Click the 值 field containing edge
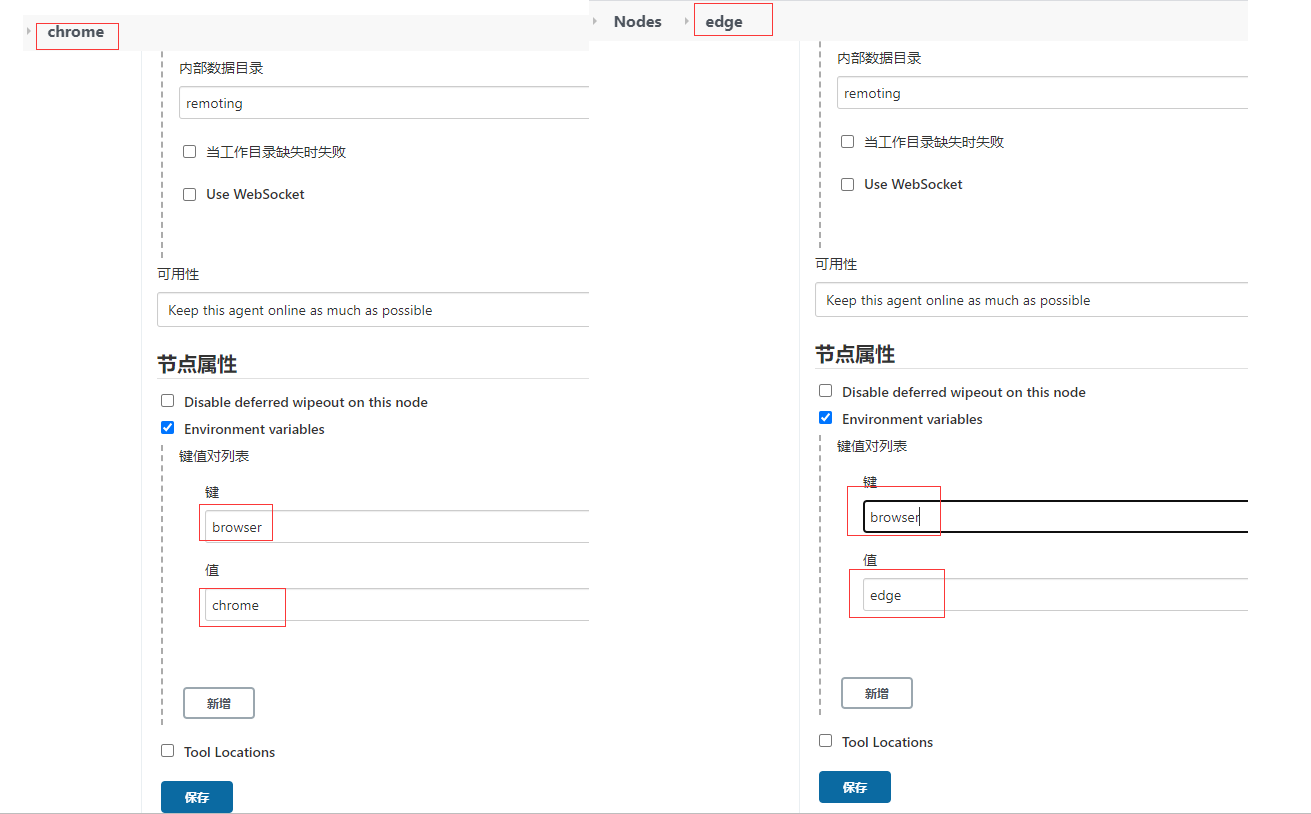 click(x=1050, y=595)
